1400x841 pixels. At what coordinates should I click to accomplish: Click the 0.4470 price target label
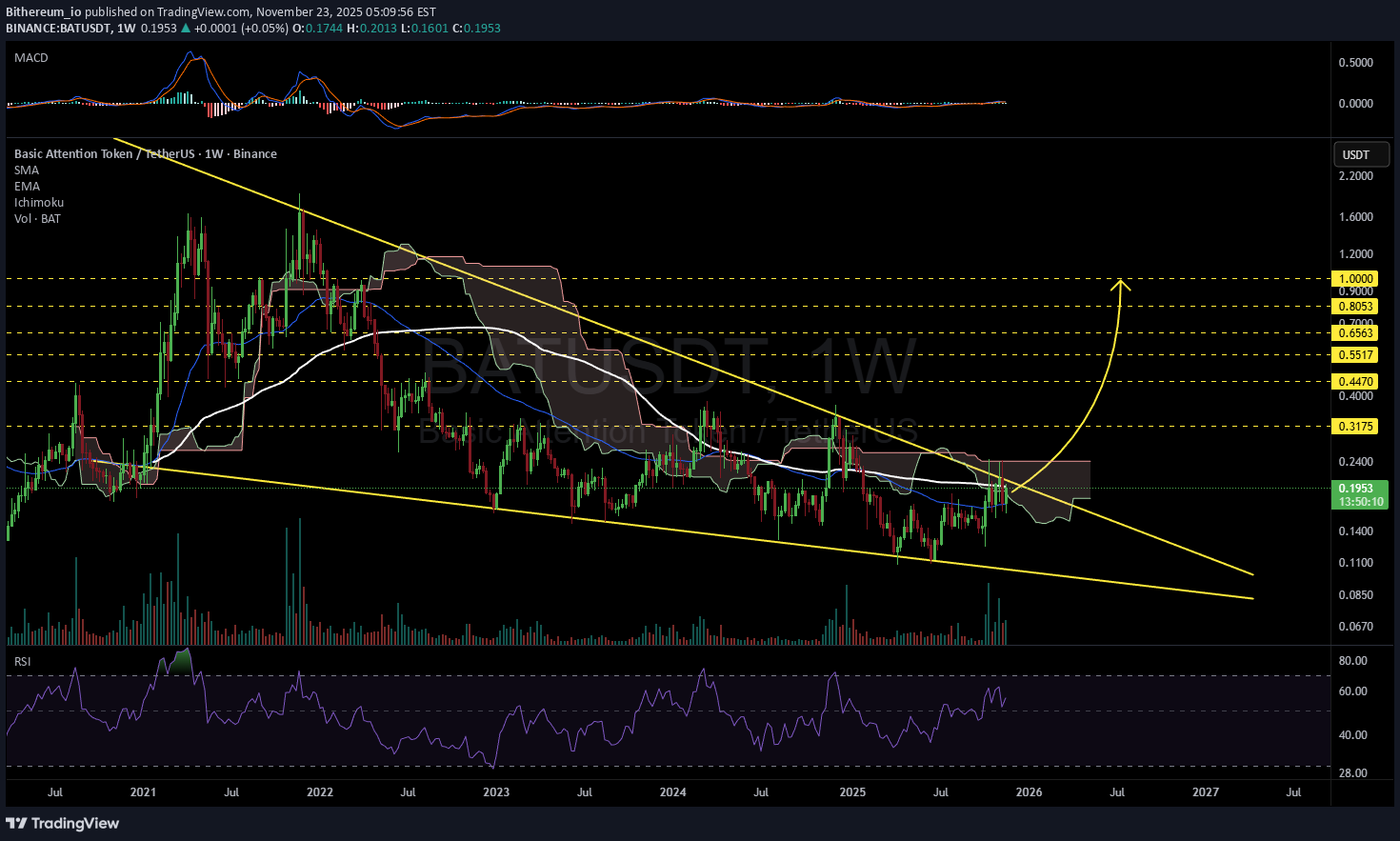click(1356, 382)
